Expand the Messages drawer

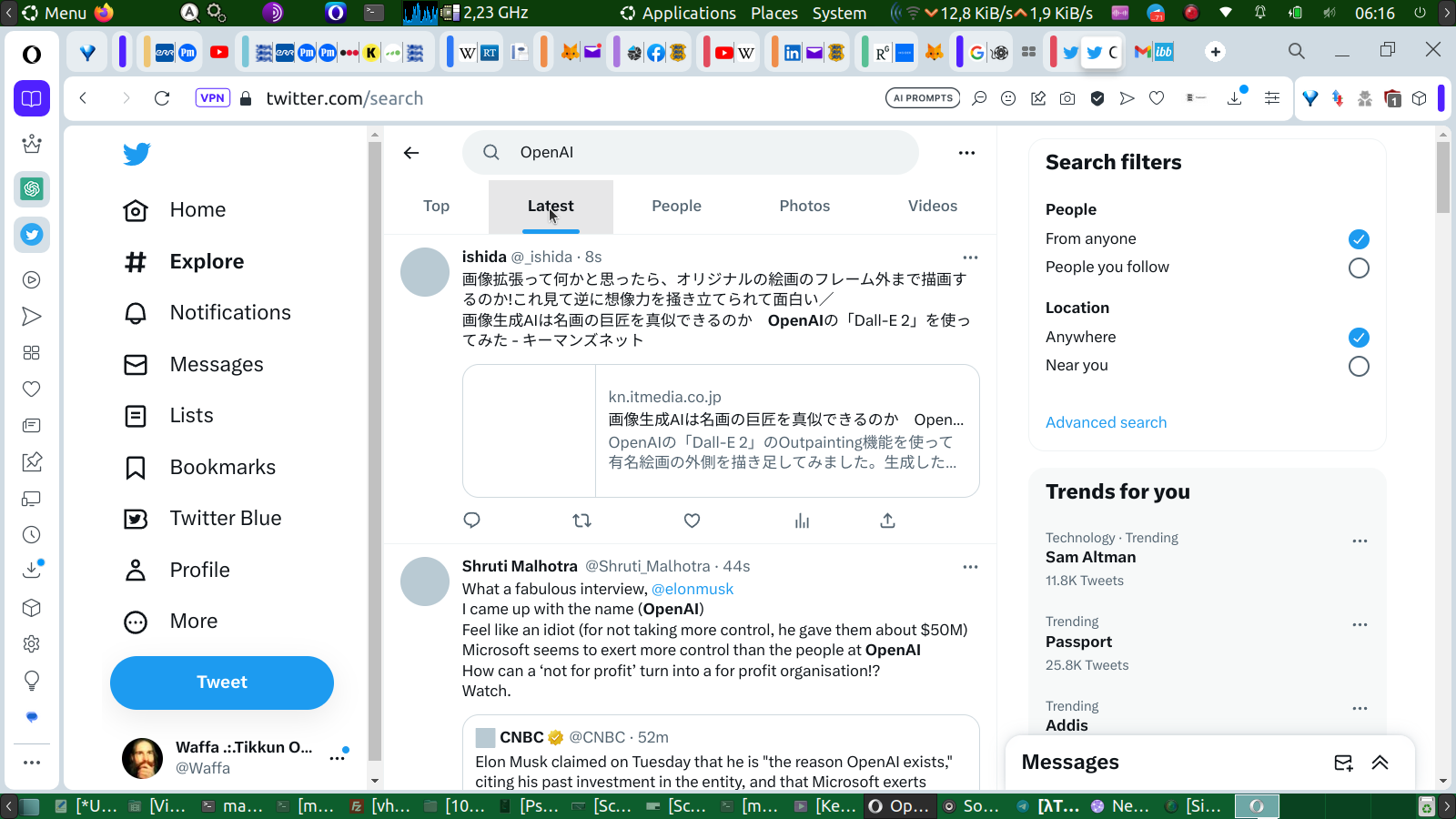click(1380, 763)
